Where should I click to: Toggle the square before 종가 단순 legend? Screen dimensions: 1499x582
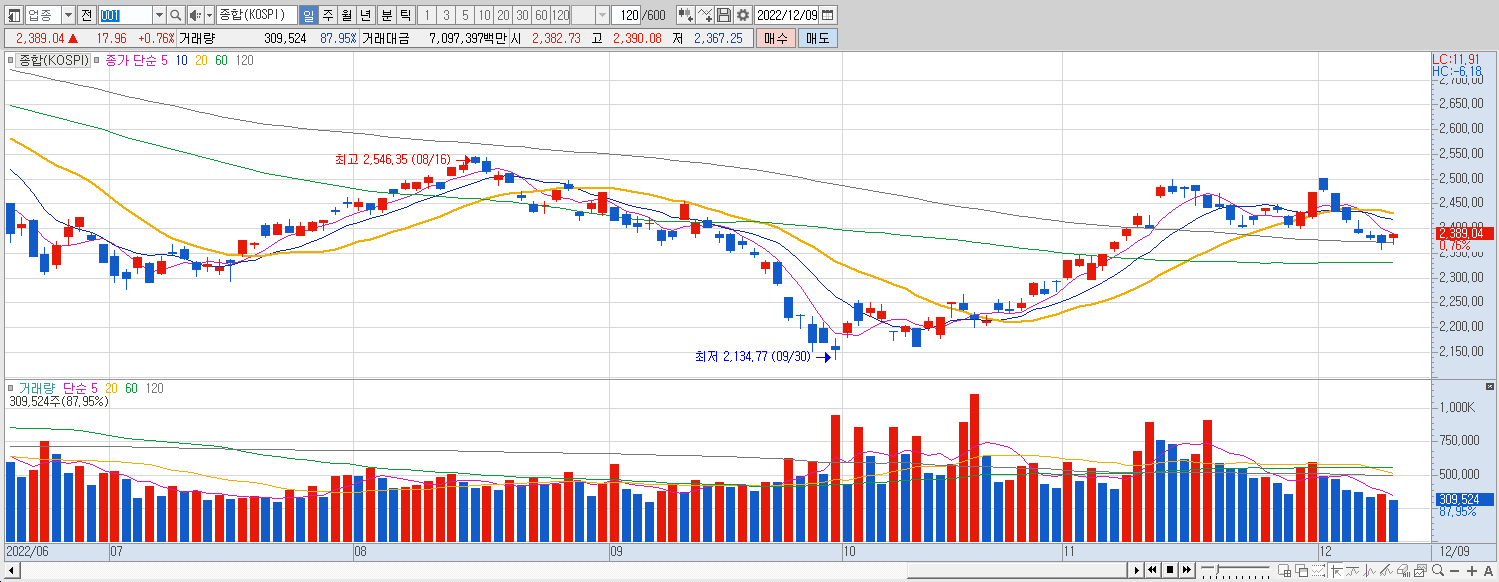click(98, 61)
